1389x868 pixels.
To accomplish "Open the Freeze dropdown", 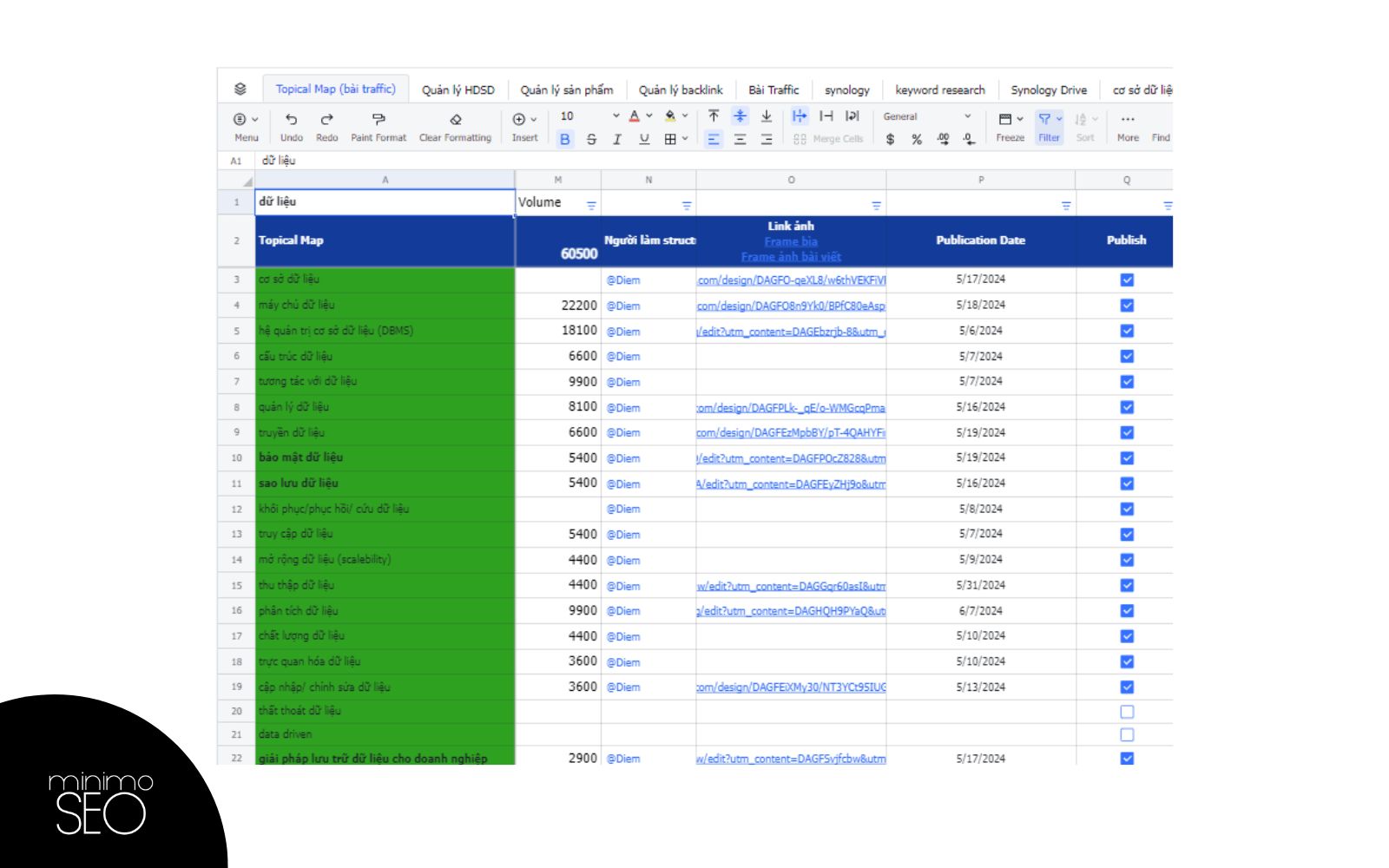I will click(1010, 126).
